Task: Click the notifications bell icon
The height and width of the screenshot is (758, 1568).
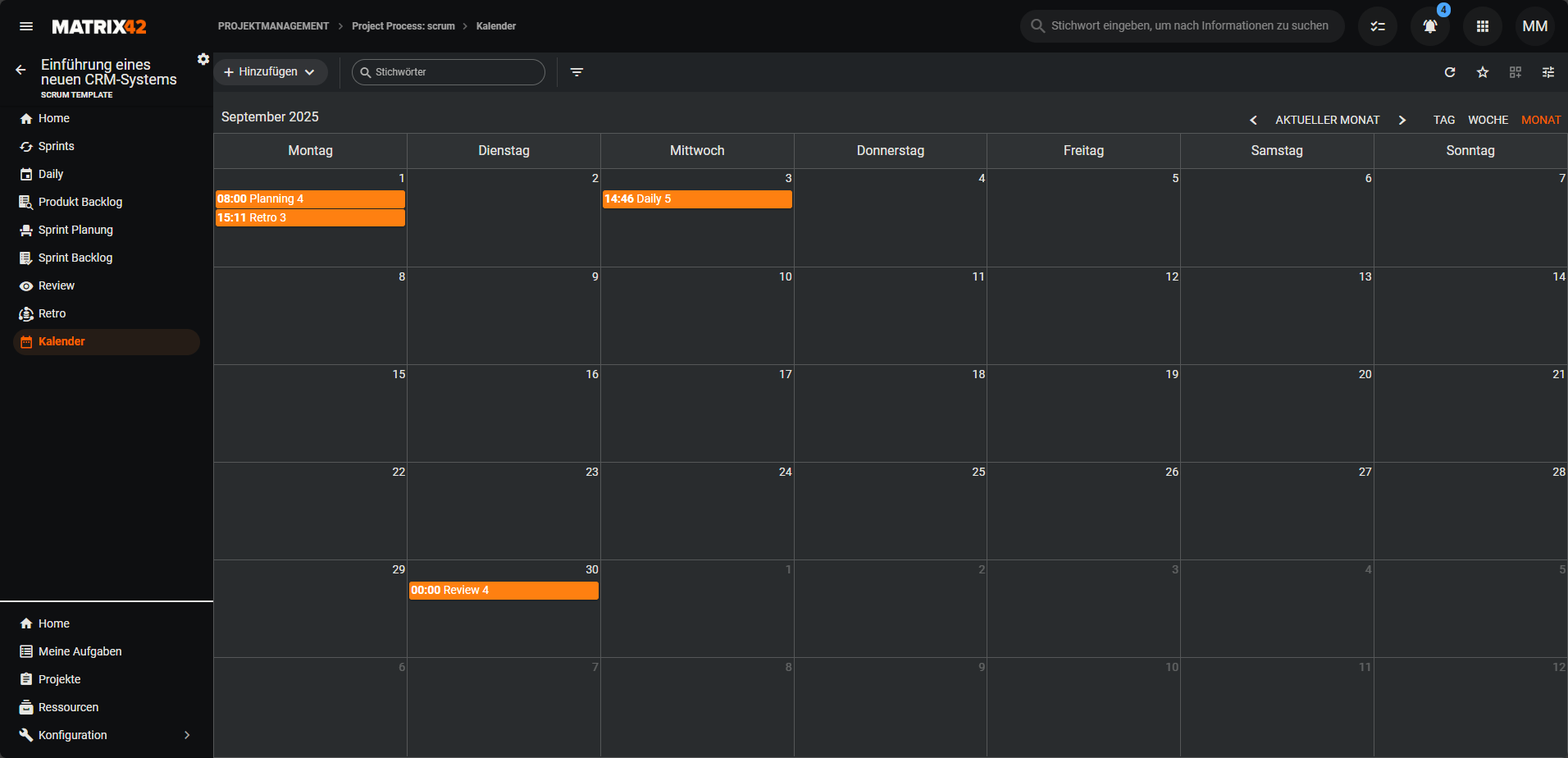Action: coord(1429,26)
